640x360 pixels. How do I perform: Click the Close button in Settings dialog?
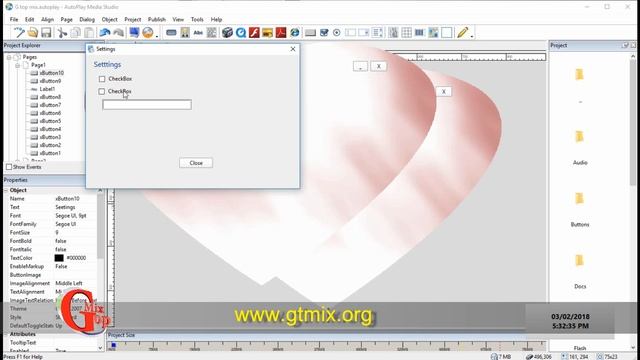pos(196,163)
